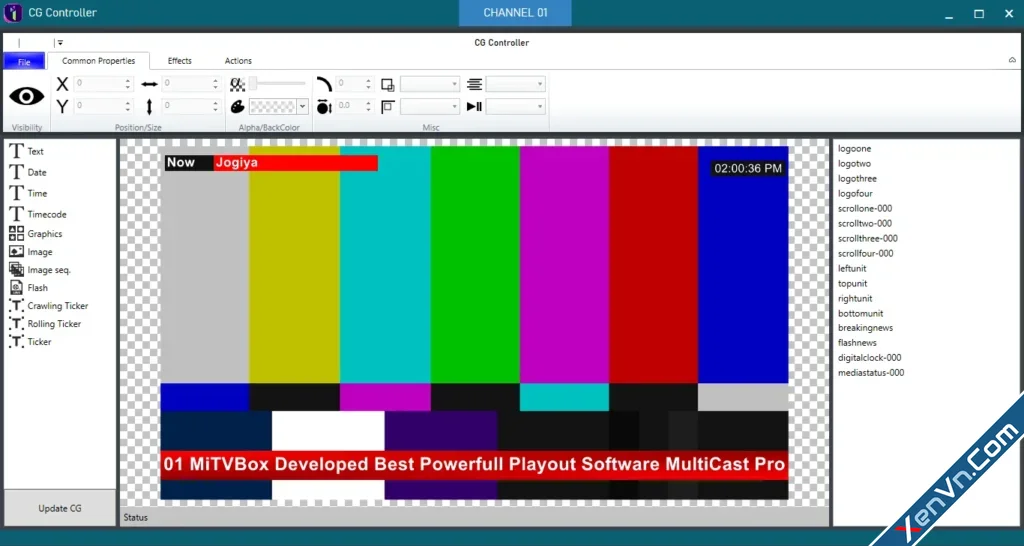1024x546 pixels.
Task: Click the text alignment icon
Action: click(475, 84)
